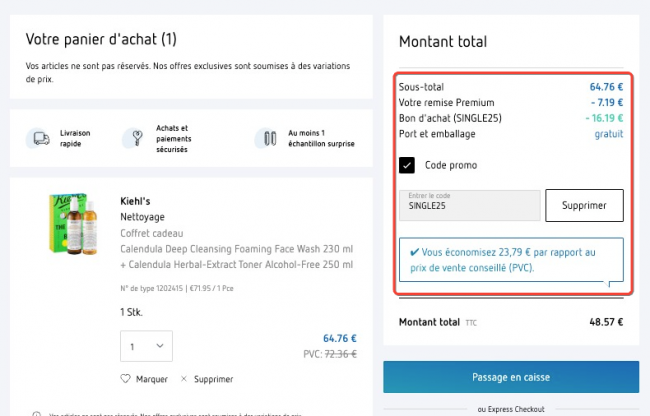650x416 pixels.
Task: Remove item via Supprimer link under product
Action: pos(213,379)
